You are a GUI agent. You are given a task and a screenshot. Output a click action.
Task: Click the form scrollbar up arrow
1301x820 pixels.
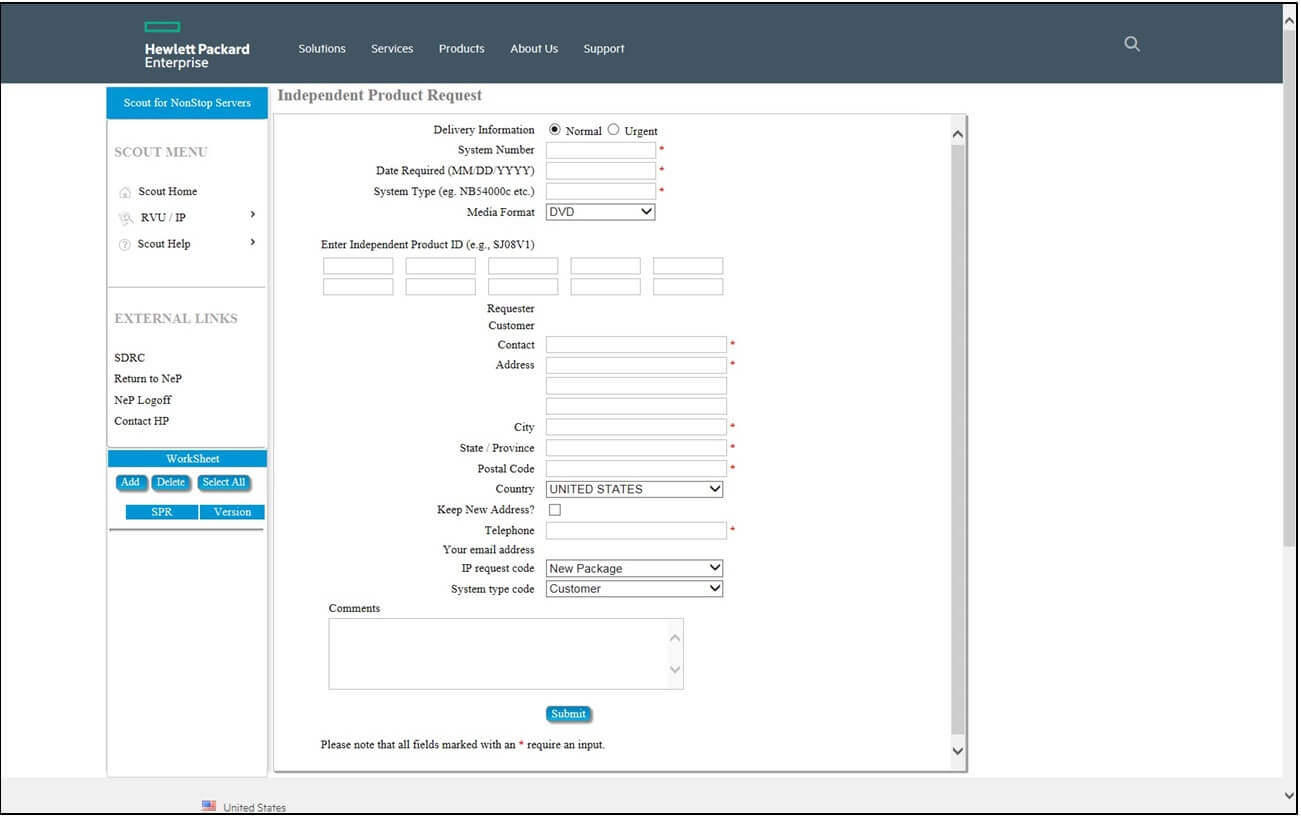(x=958, y=134)
